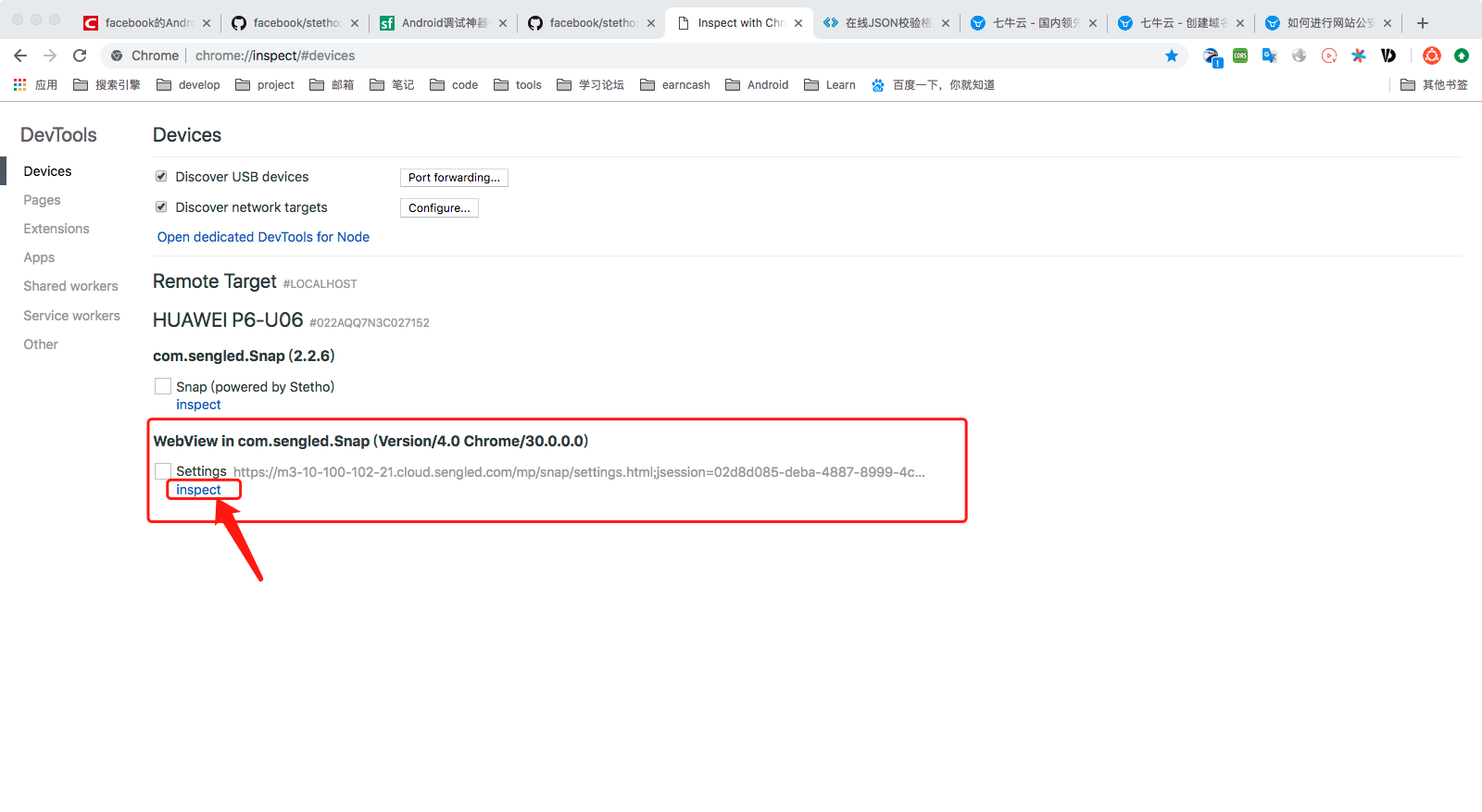
Task: Expand the 搜索引擎 bookmark folder
Action: tap(107, 85)
